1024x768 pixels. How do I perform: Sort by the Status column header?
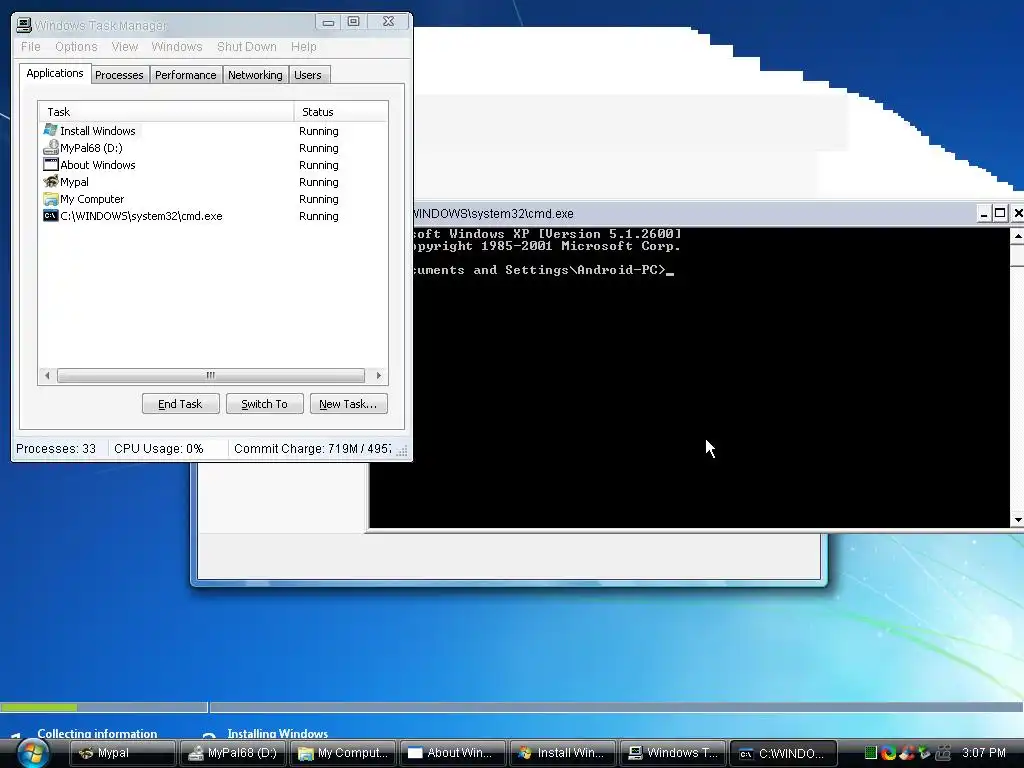(341, 112)
